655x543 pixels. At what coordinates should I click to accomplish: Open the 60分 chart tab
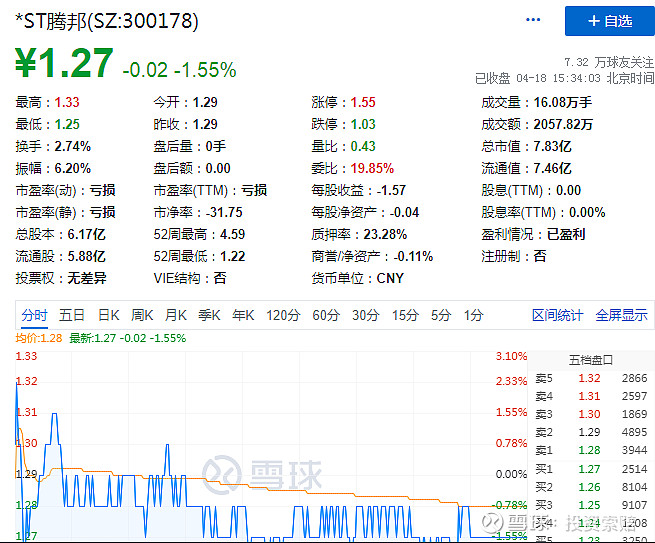pos(326,315)
